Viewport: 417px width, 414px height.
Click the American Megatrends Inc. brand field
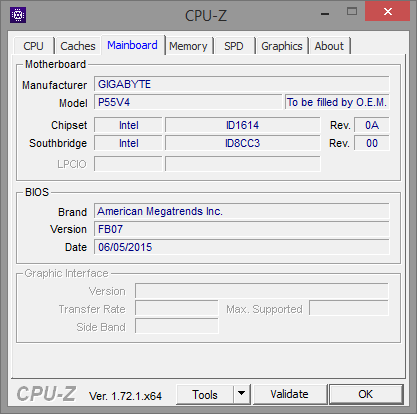tap(242, 211)
